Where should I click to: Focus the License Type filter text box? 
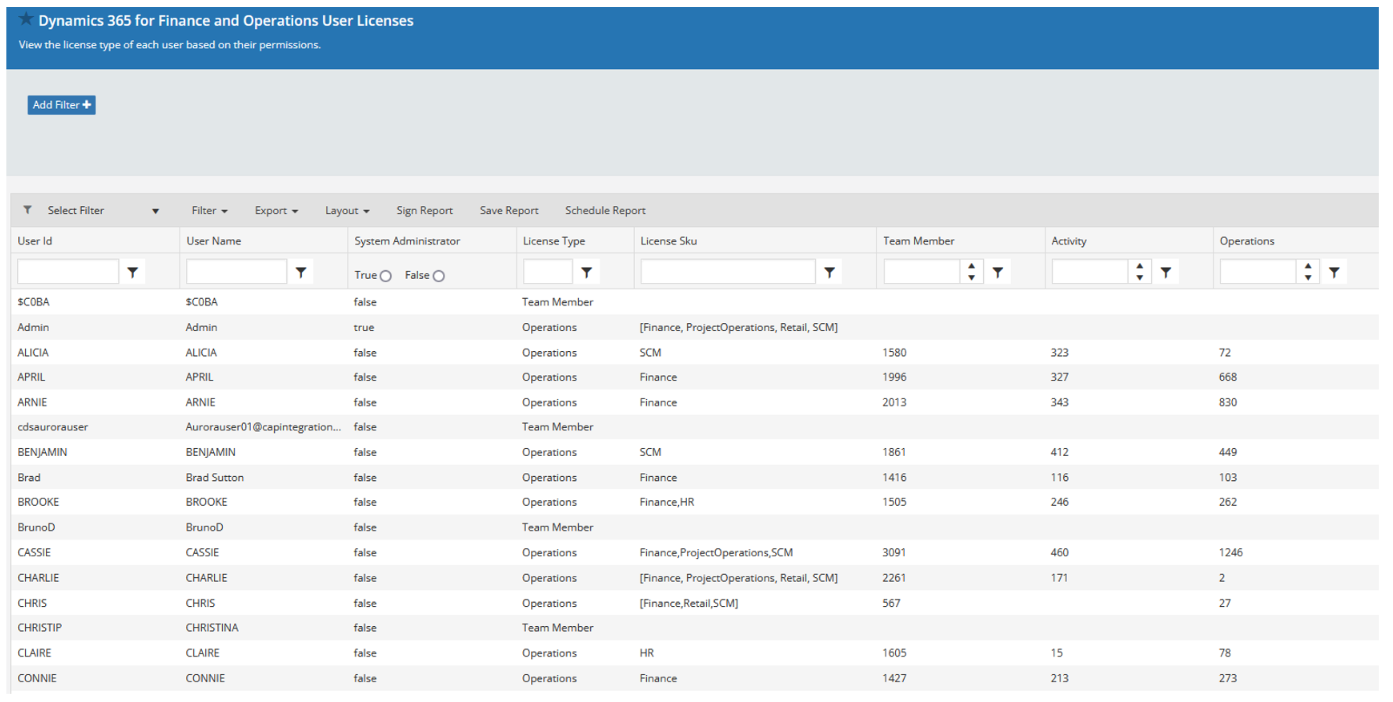[548, 272]
